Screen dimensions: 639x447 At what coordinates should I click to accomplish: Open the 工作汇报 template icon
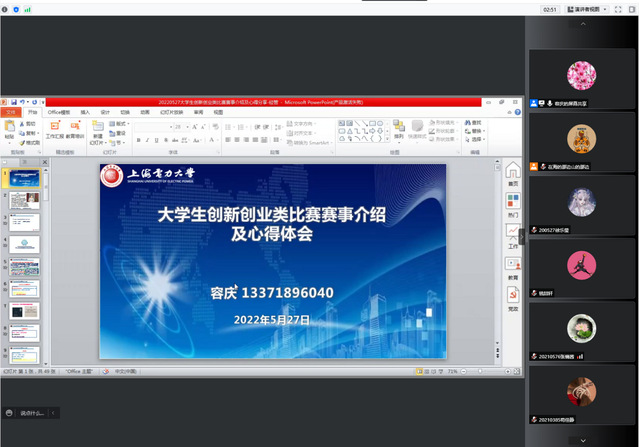(59, 130)
